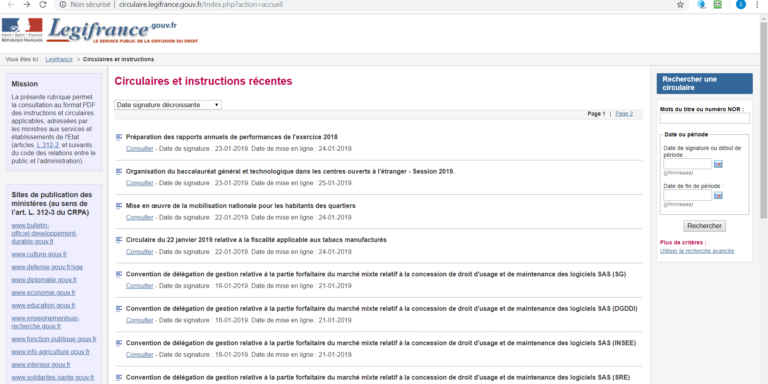Screen dimensions: 768x384
Task: Click the site info icon beside 'Non sécurisé'
Action: point(62,4)
